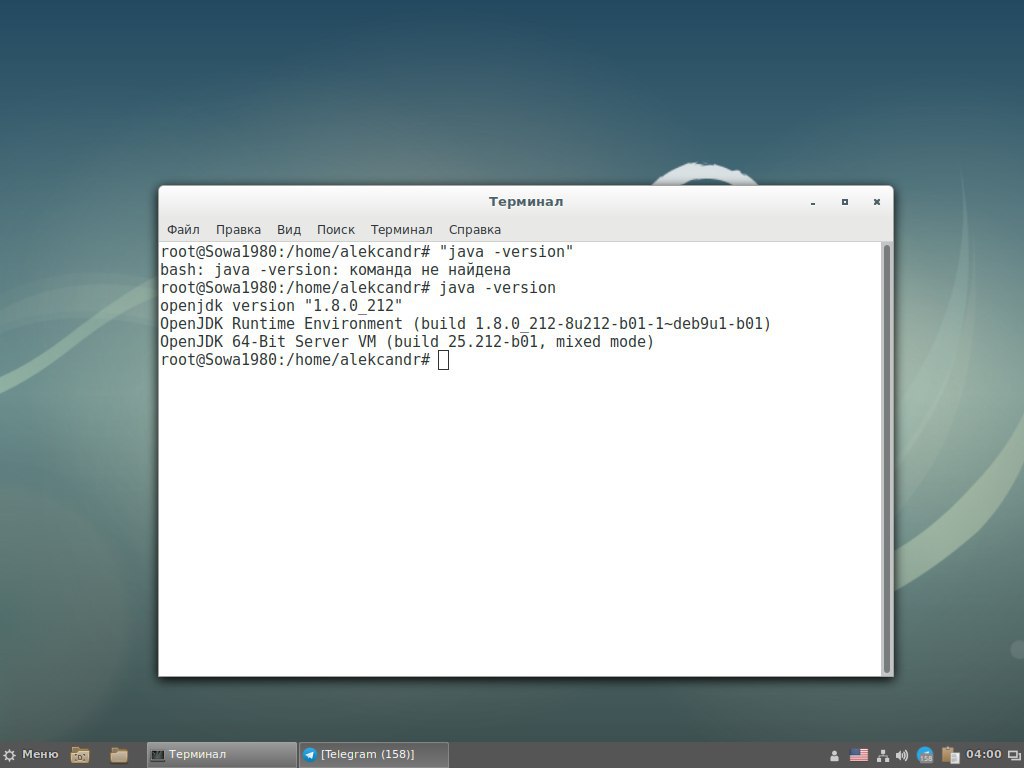Screen dimensions: 1024x768
Task: Click the terminal vertical scrollbar
Action: pos(887,458)
